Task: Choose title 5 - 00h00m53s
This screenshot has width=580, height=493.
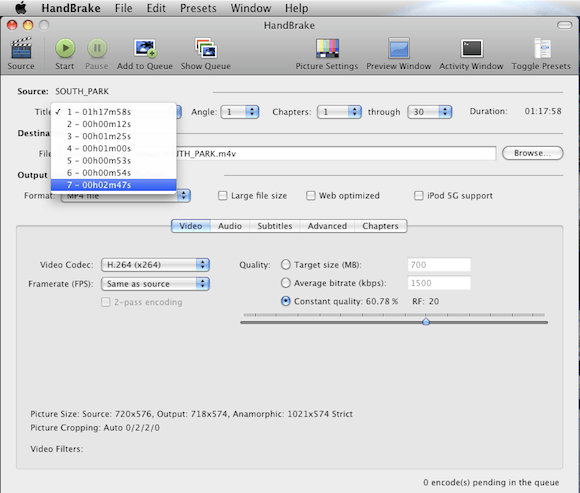Action: 114,161
